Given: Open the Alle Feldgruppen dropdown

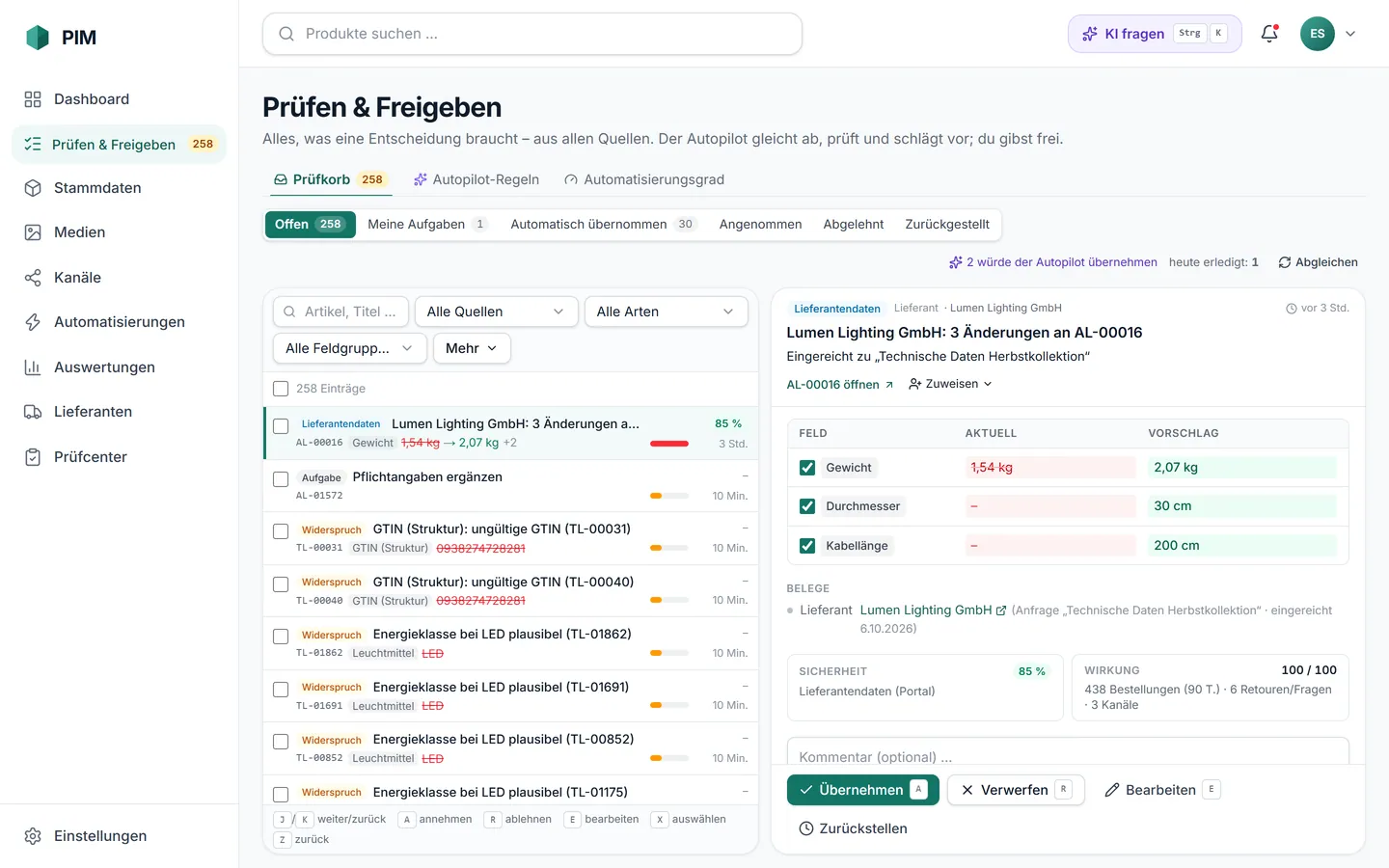Looking at the screenshot, I should [x=350, y=348].
